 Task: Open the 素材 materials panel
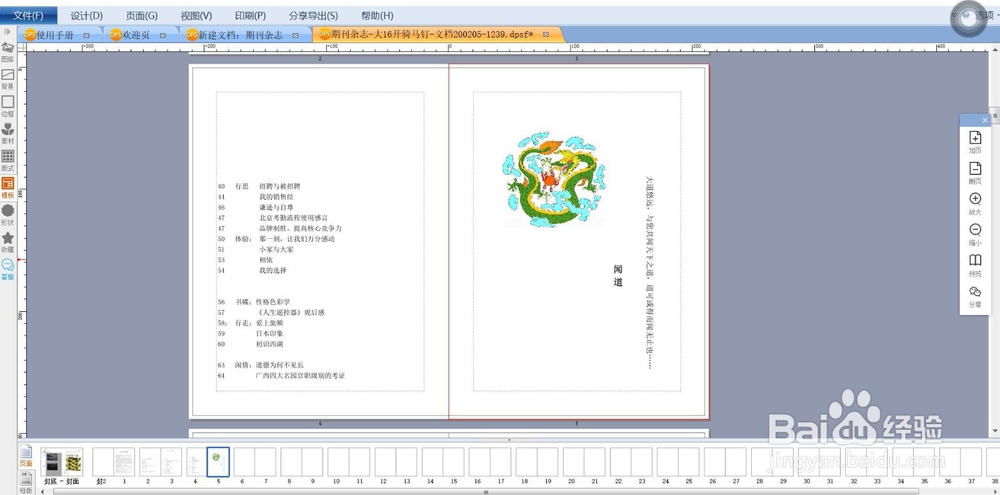tap(8, 133)
